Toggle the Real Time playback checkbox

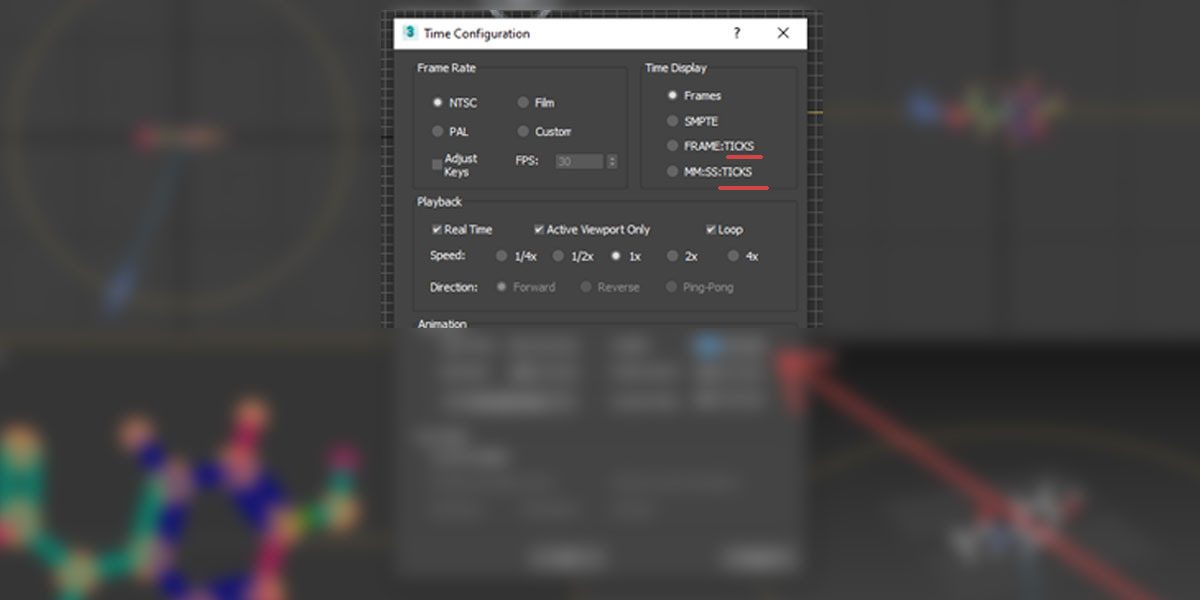[x=437, y=229]
